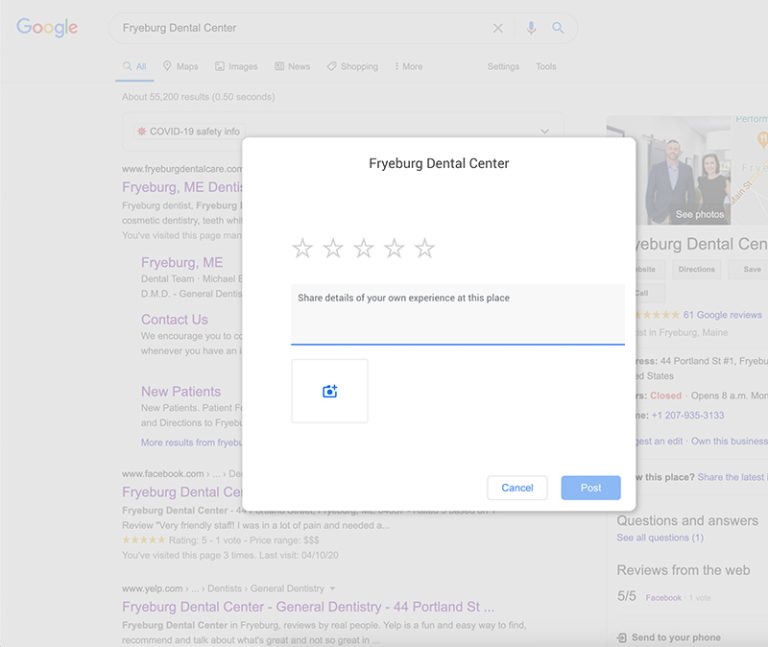Image resolution: width=768 pixels, height=647 pixels.
Task: Click 'About 55,200 results' text
Action: pos(198,97)
